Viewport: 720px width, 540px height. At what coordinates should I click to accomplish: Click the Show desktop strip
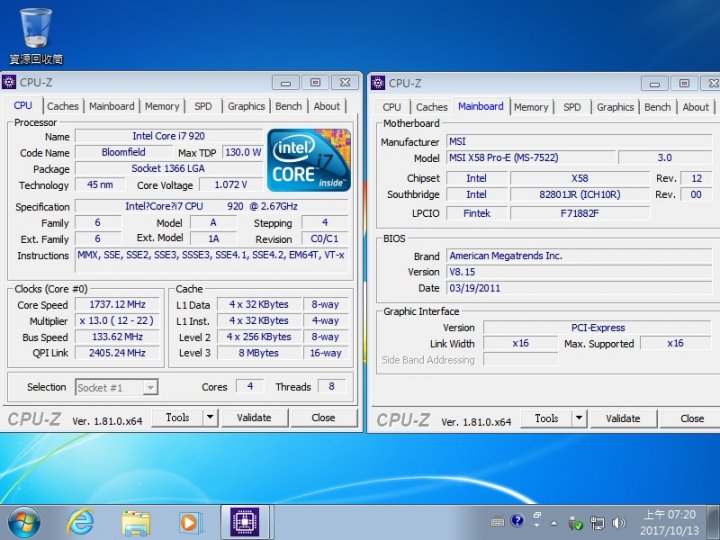click(713, 522)
